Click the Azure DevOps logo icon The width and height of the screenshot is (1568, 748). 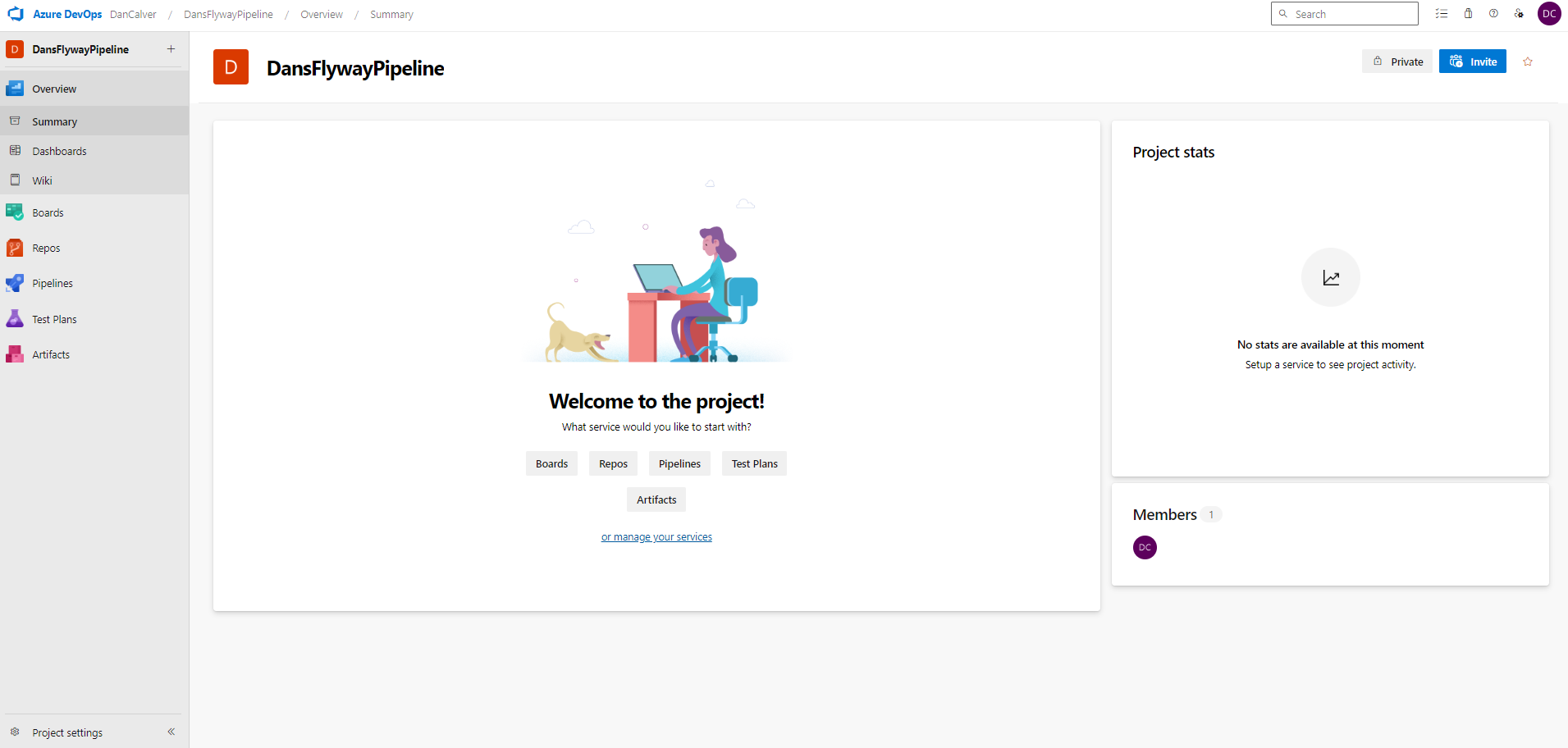pos(16,14)
